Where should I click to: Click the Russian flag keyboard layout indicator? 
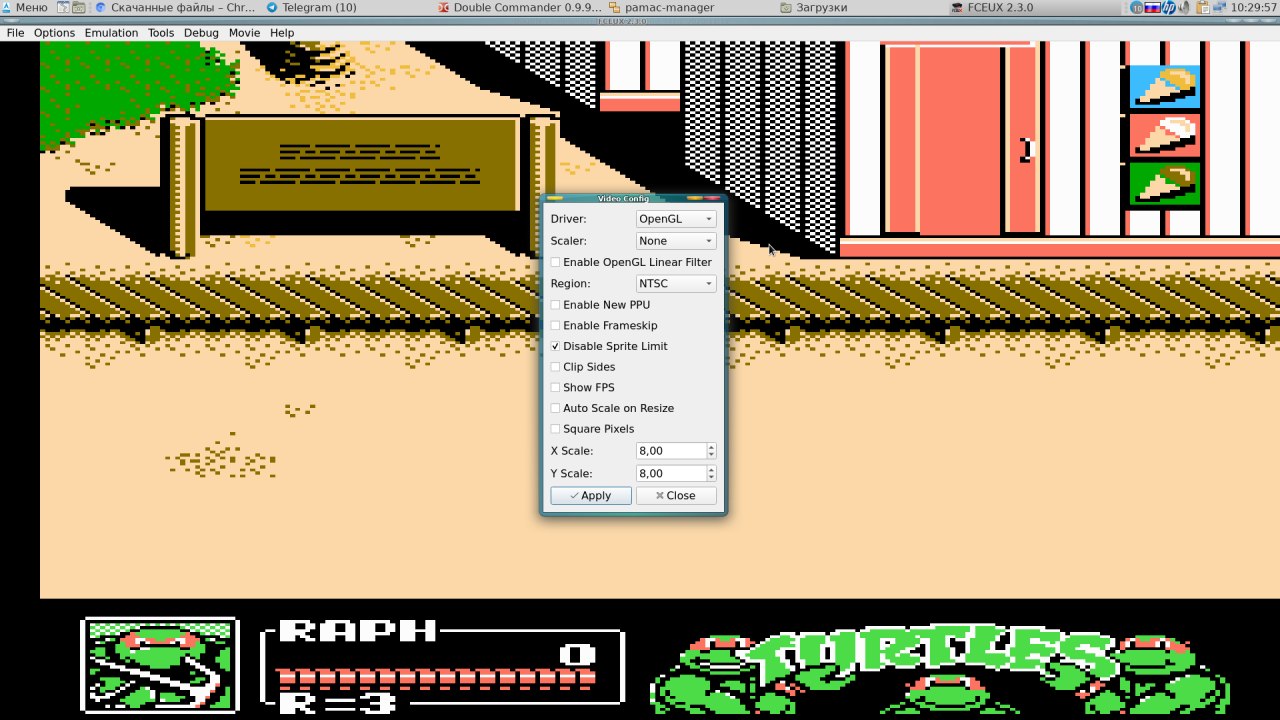[x=1153, y=7]
